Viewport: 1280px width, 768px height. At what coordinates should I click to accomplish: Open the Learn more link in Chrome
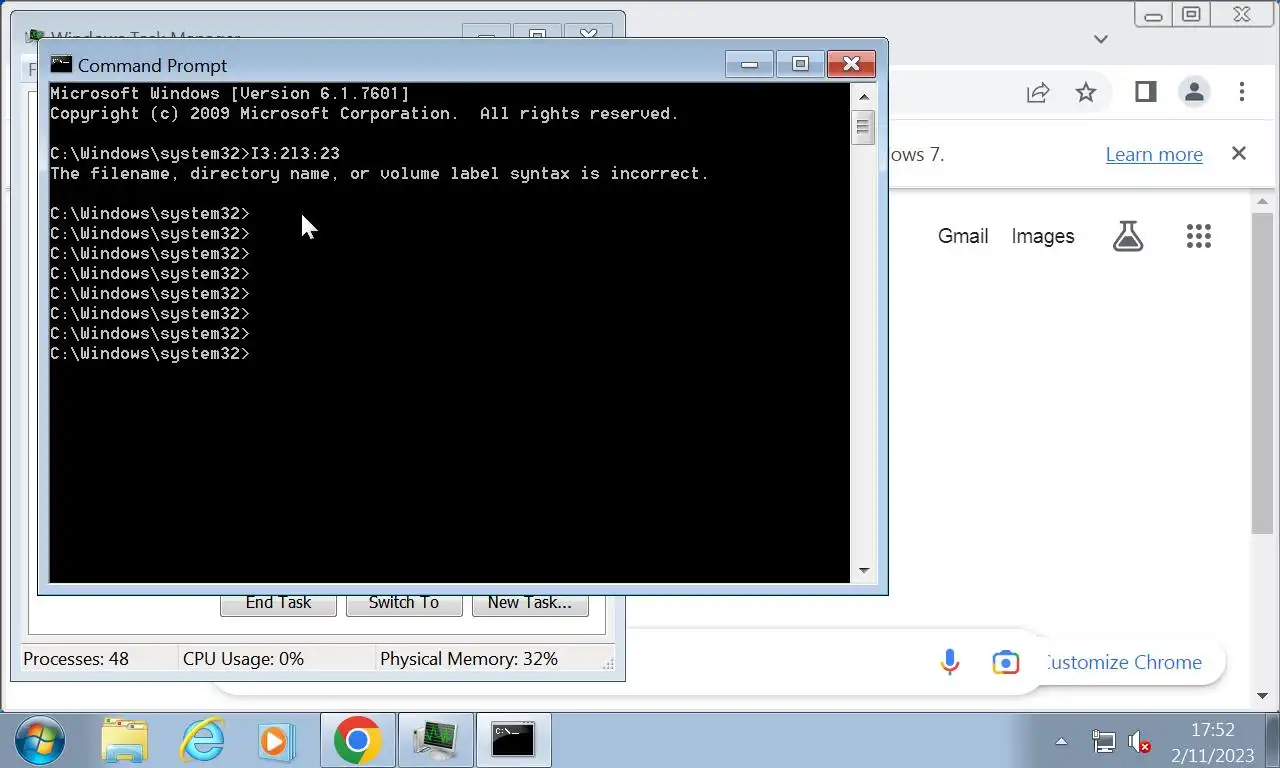(1154, 154)
